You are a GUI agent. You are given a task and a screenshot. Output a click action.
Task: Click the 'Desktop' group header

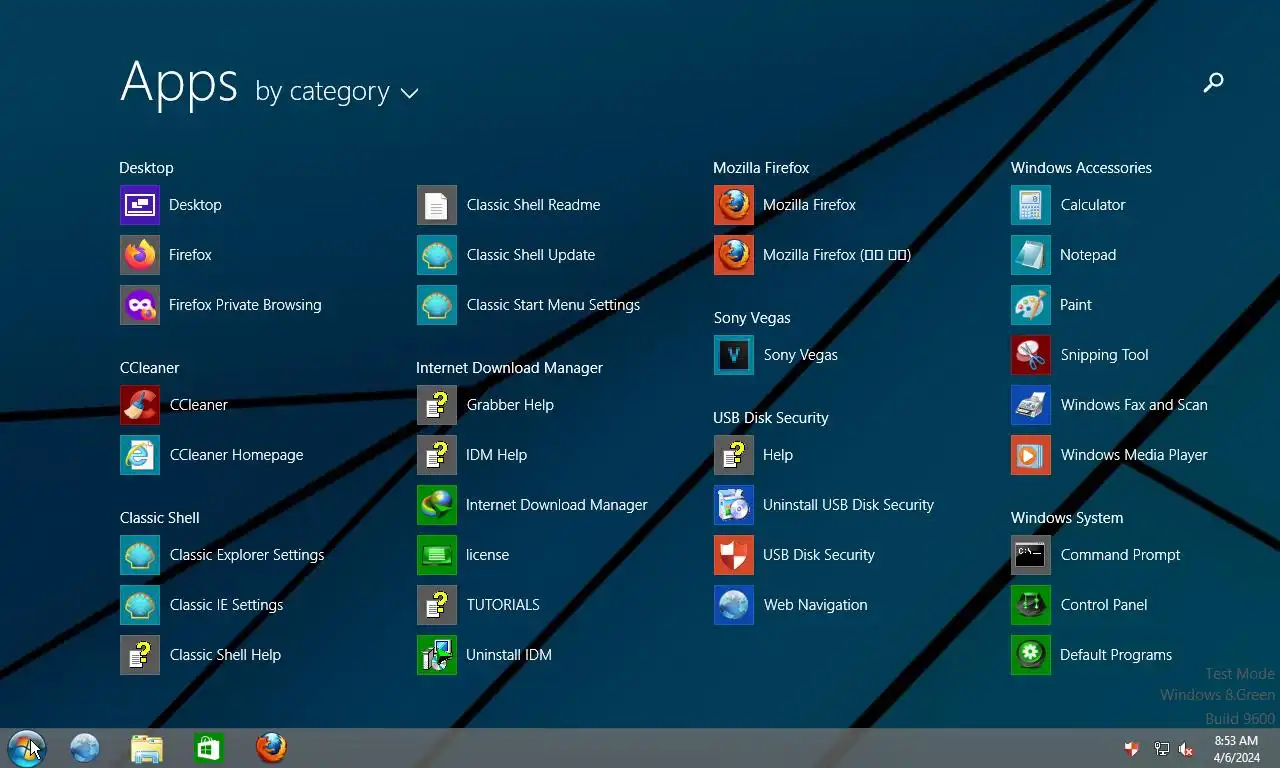tap(146, 168)
